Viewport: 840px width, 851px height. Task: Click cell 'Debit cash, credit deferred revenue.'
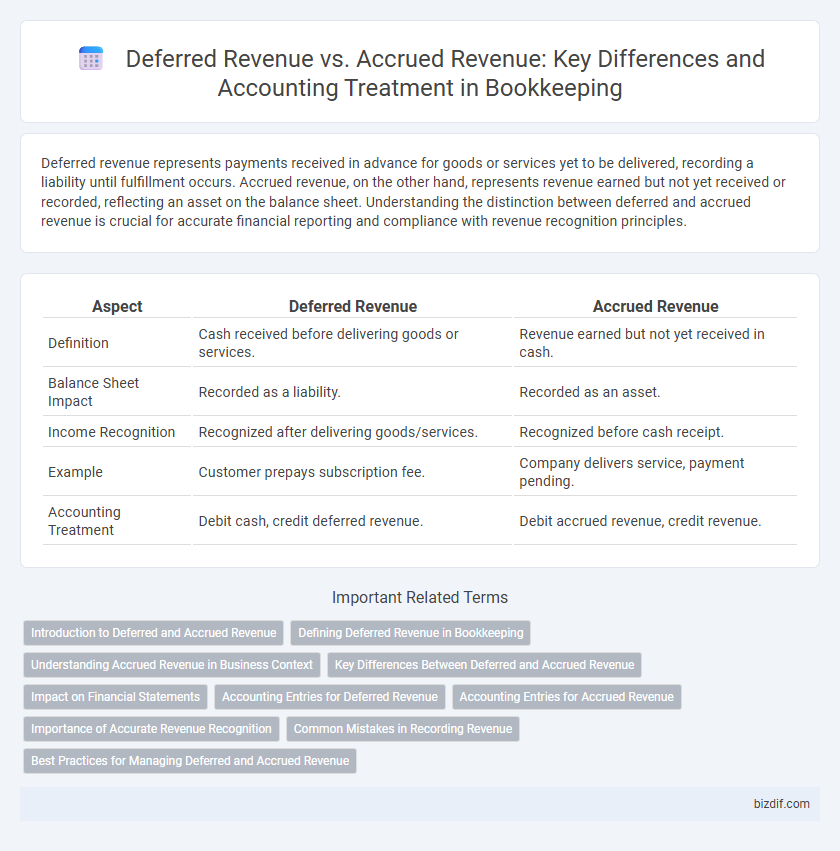tap(353, 521)
